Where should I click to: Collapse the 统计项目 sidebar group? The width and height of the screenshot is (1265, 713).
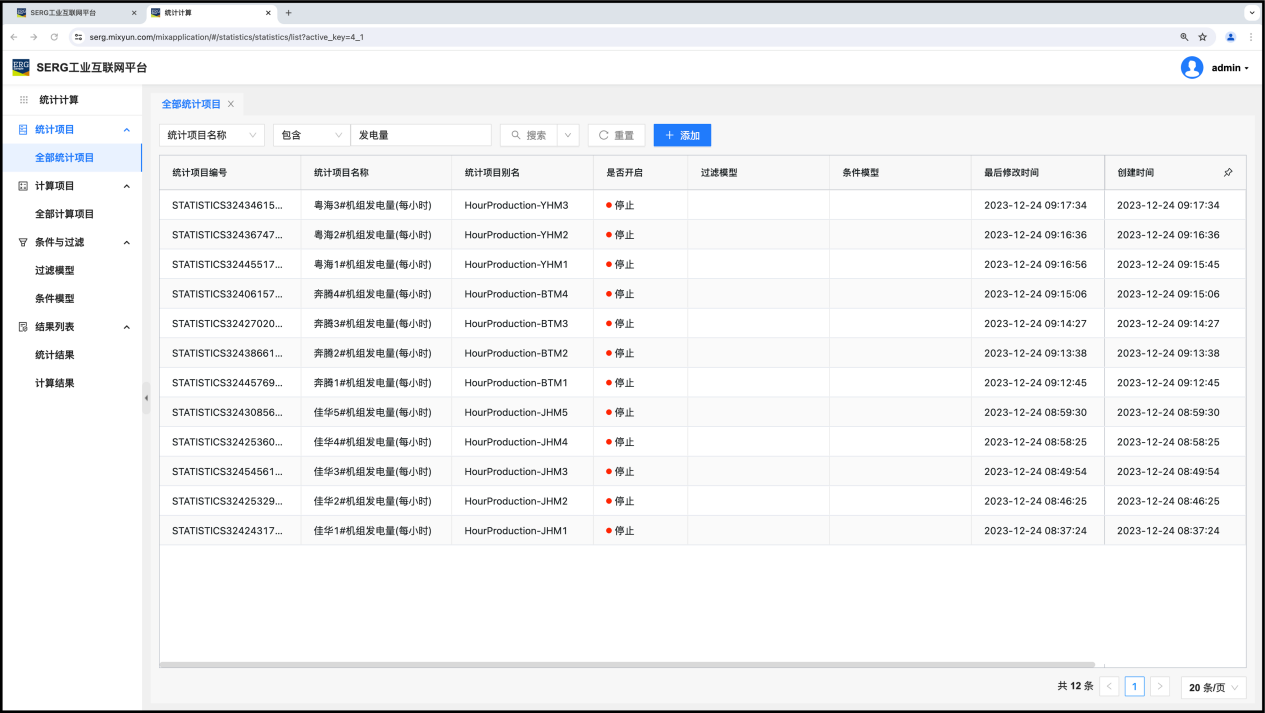tap(126, 130)
